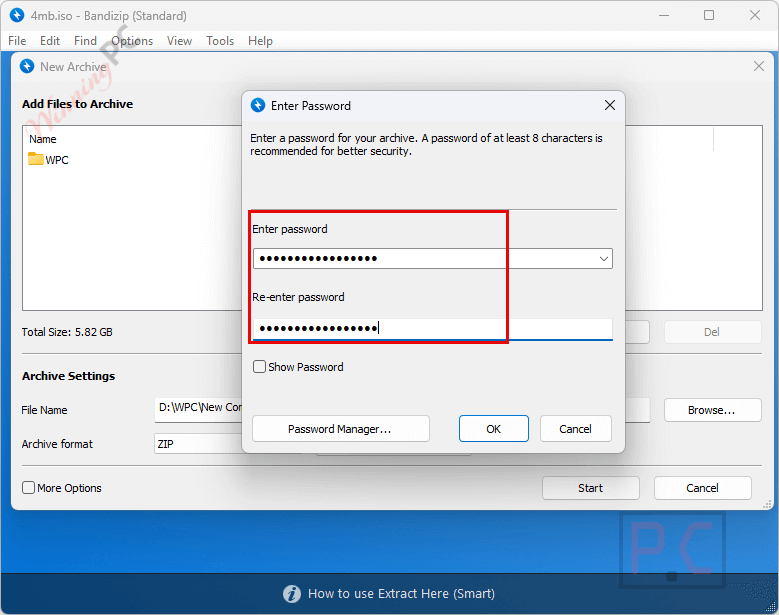The height and width of the screenshot is (615, 779).
Task: Open the Tools menu
Action: click(220, 41)
